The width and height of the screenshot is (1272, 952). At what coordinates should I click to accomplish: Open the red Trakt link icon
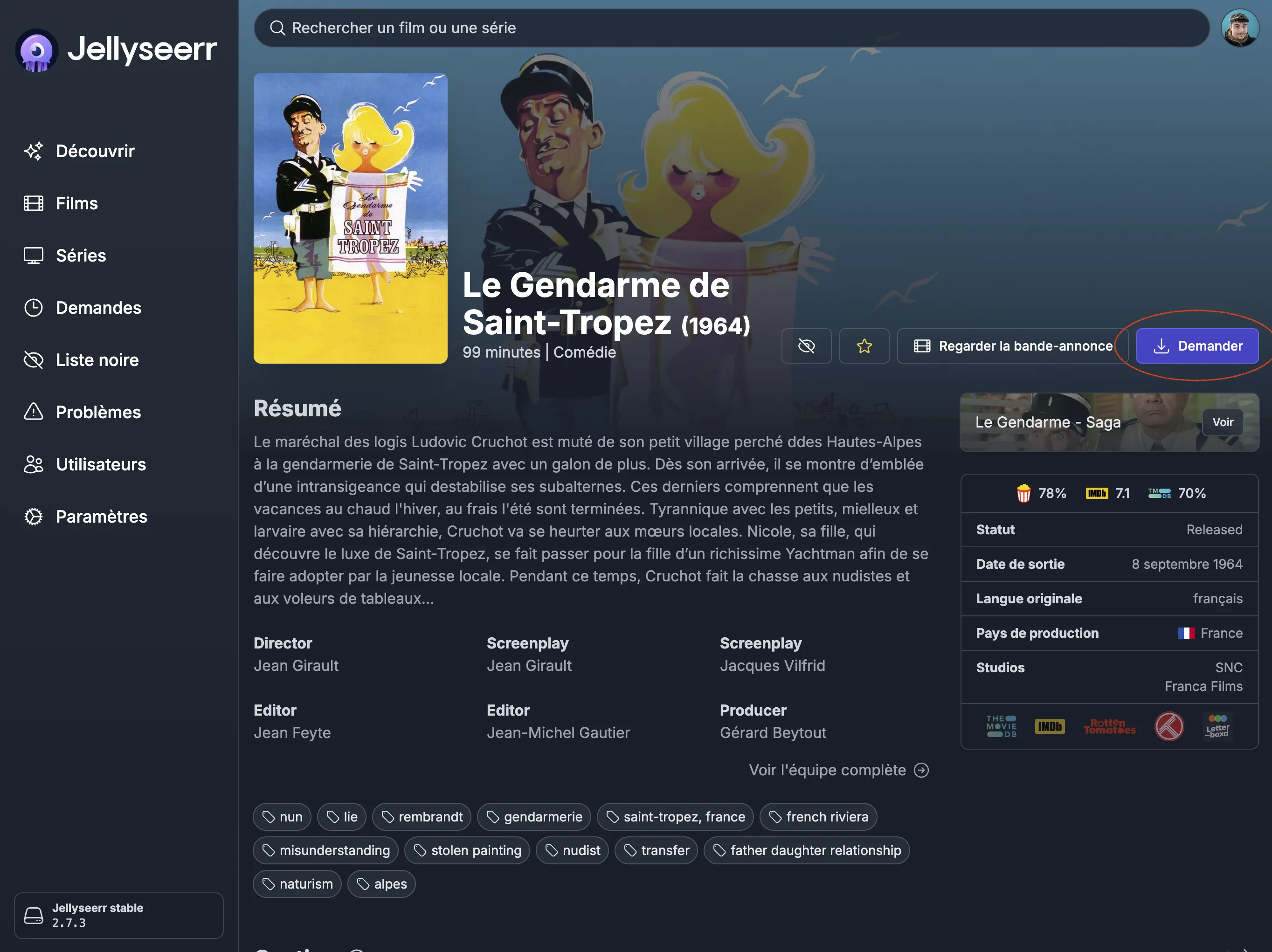(1169, 727)
